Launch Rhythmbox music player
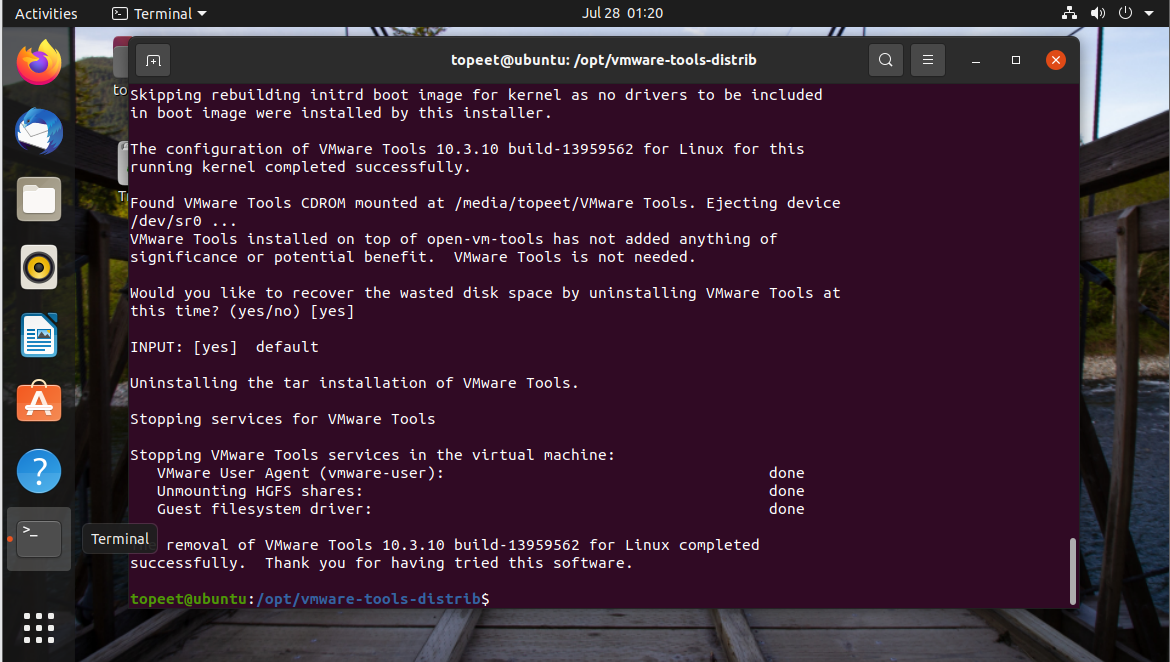The width and height of the screenshot is (1170, 662). coord(39,267)
